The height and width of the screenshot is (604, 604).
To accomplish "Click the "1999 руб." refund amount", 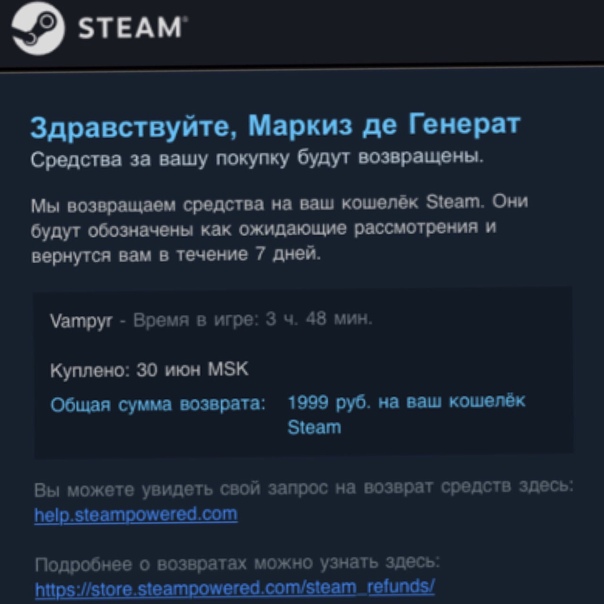I will click(329, 402).
